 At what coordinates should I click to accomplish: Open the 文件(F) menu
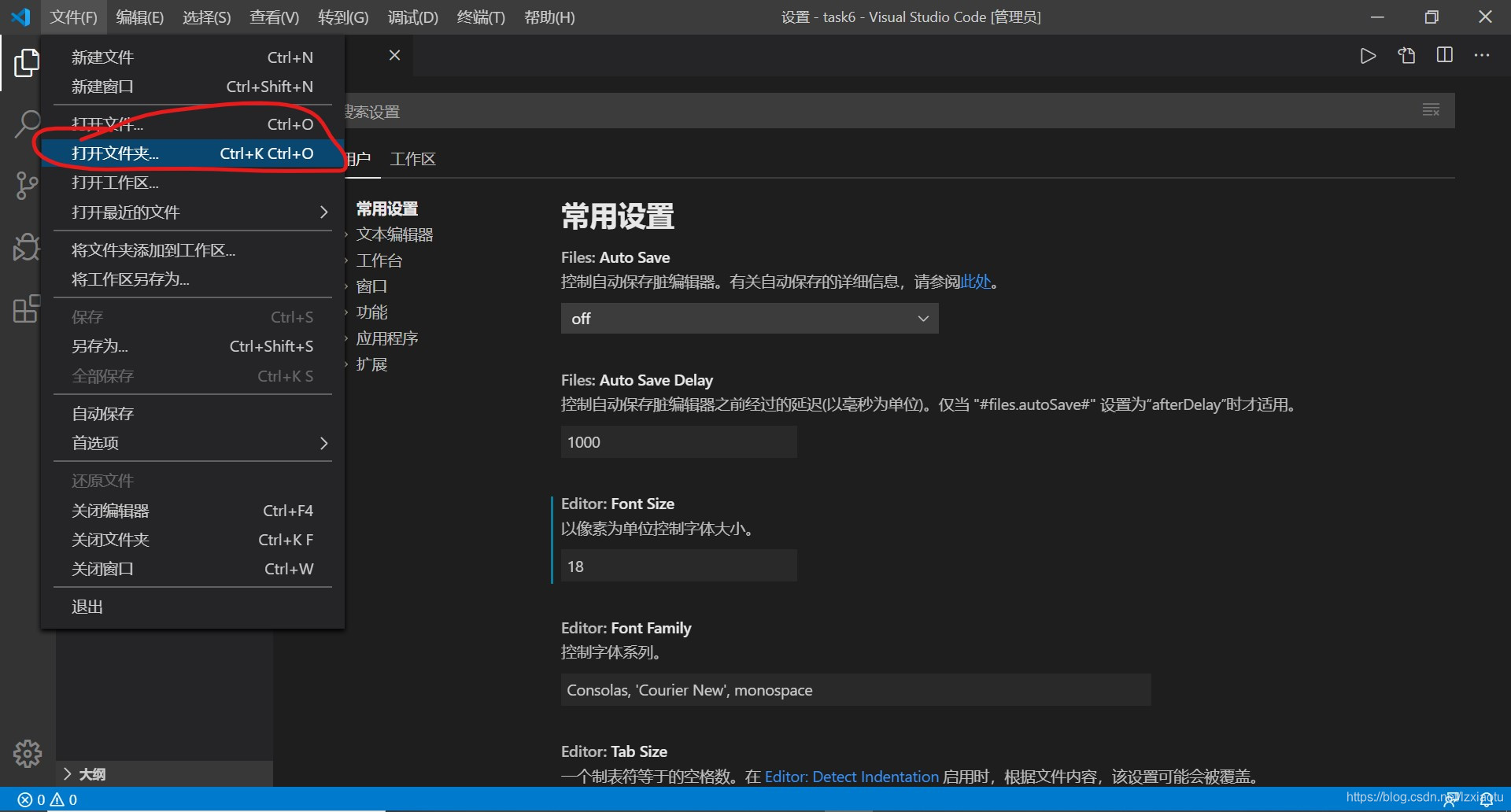click(73, 17)
